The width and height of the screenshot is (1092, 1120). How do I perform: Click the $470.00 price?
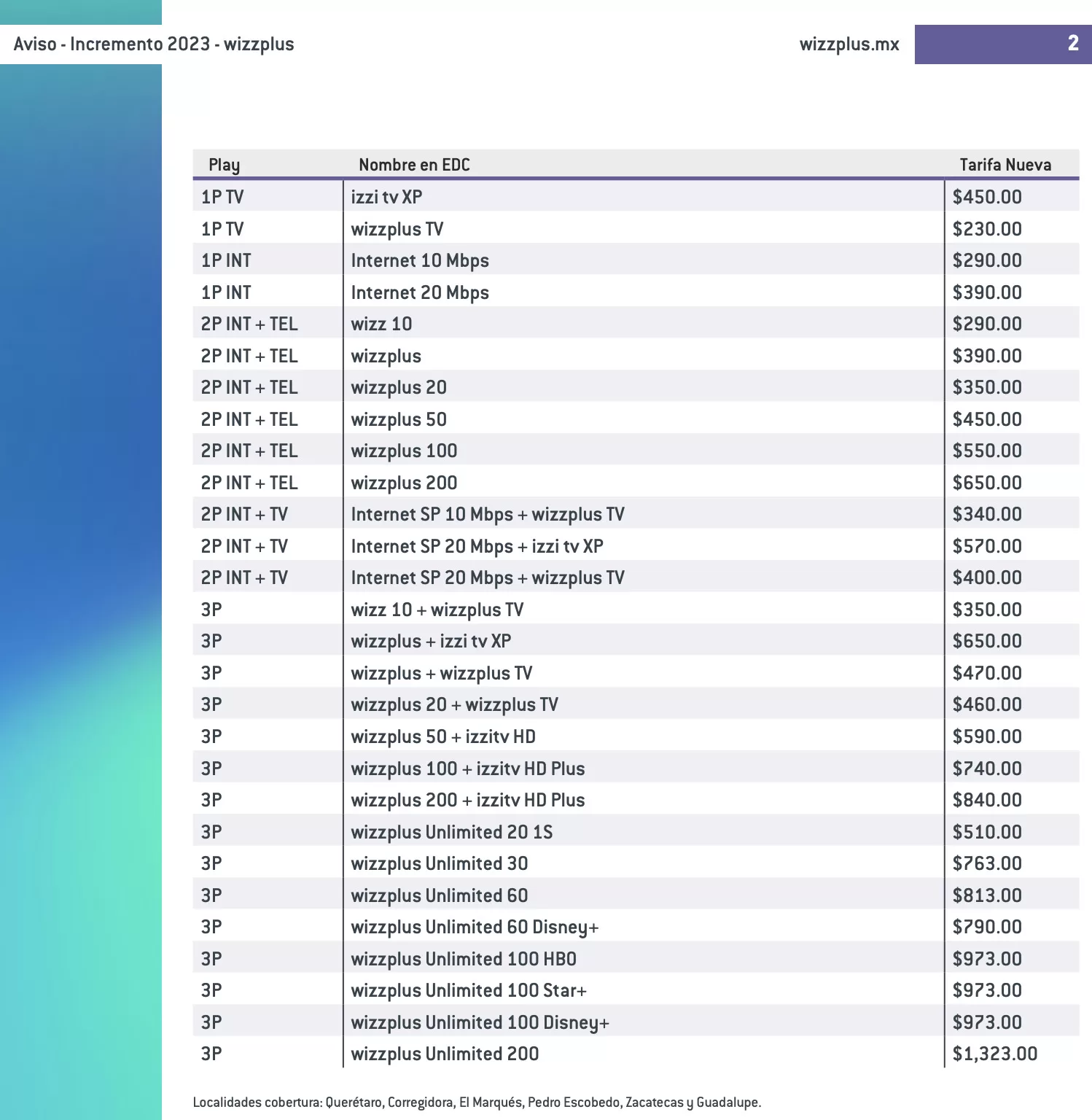pos(987,673)
